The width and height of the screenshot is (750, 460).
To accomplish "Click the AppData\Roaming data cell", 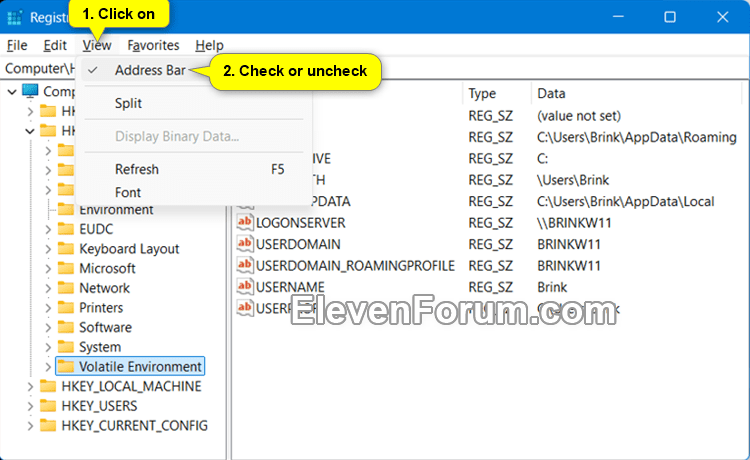I will [x=637, y=137].
